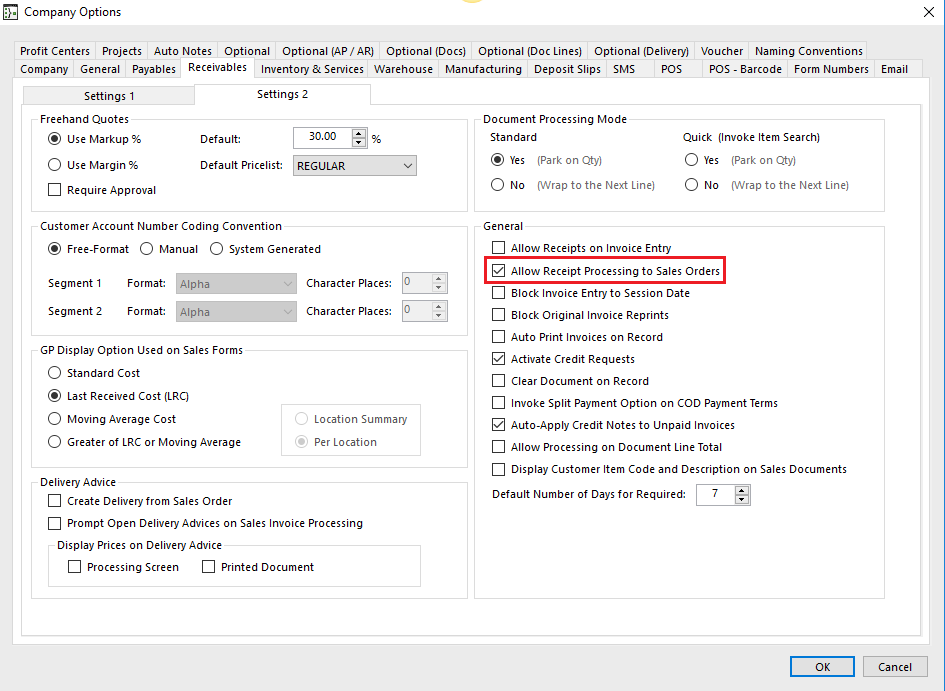The image size is (945, 691).
Task: Check Printed Document price display box
Action: coord(209,567)
